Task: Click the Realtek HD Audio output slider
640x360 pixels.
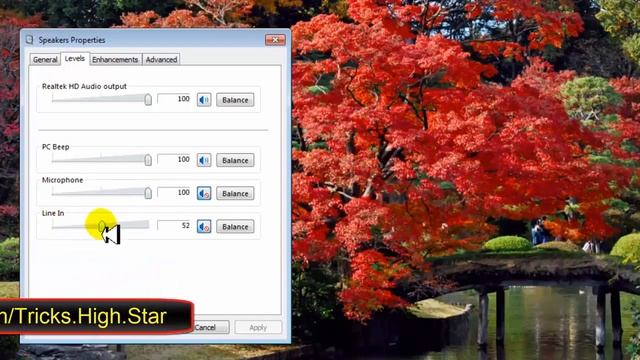Action: (102, 99)
